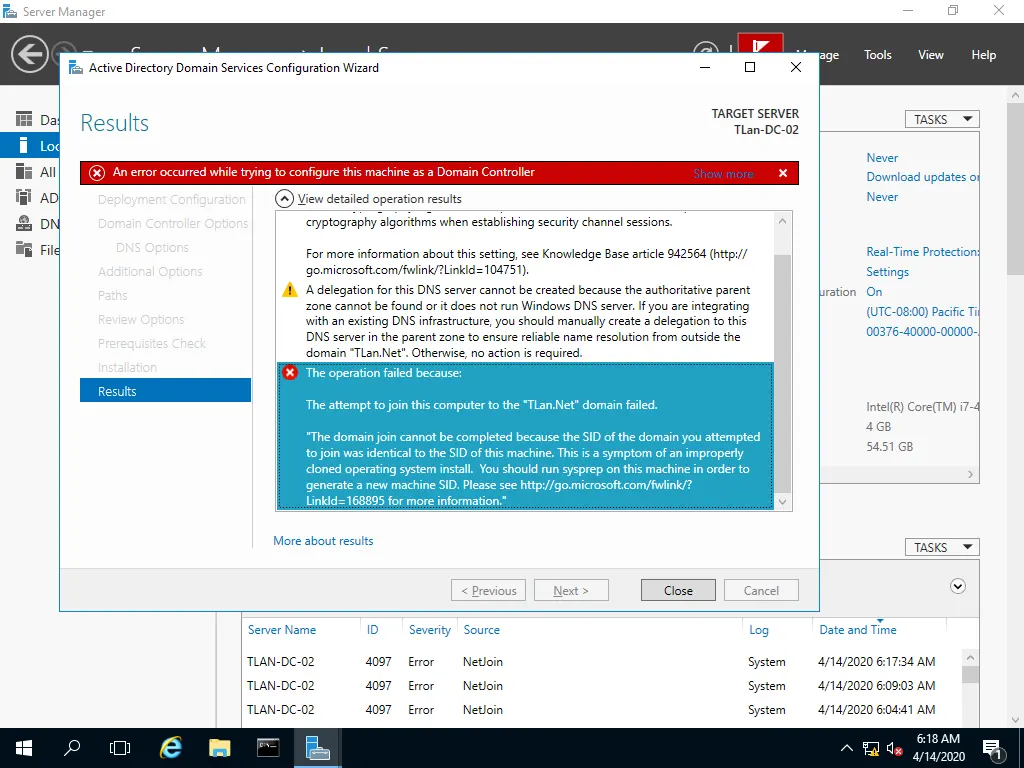Launch Internet Explorer from the taskbar
1024x768 pixels.
[170, 748]
